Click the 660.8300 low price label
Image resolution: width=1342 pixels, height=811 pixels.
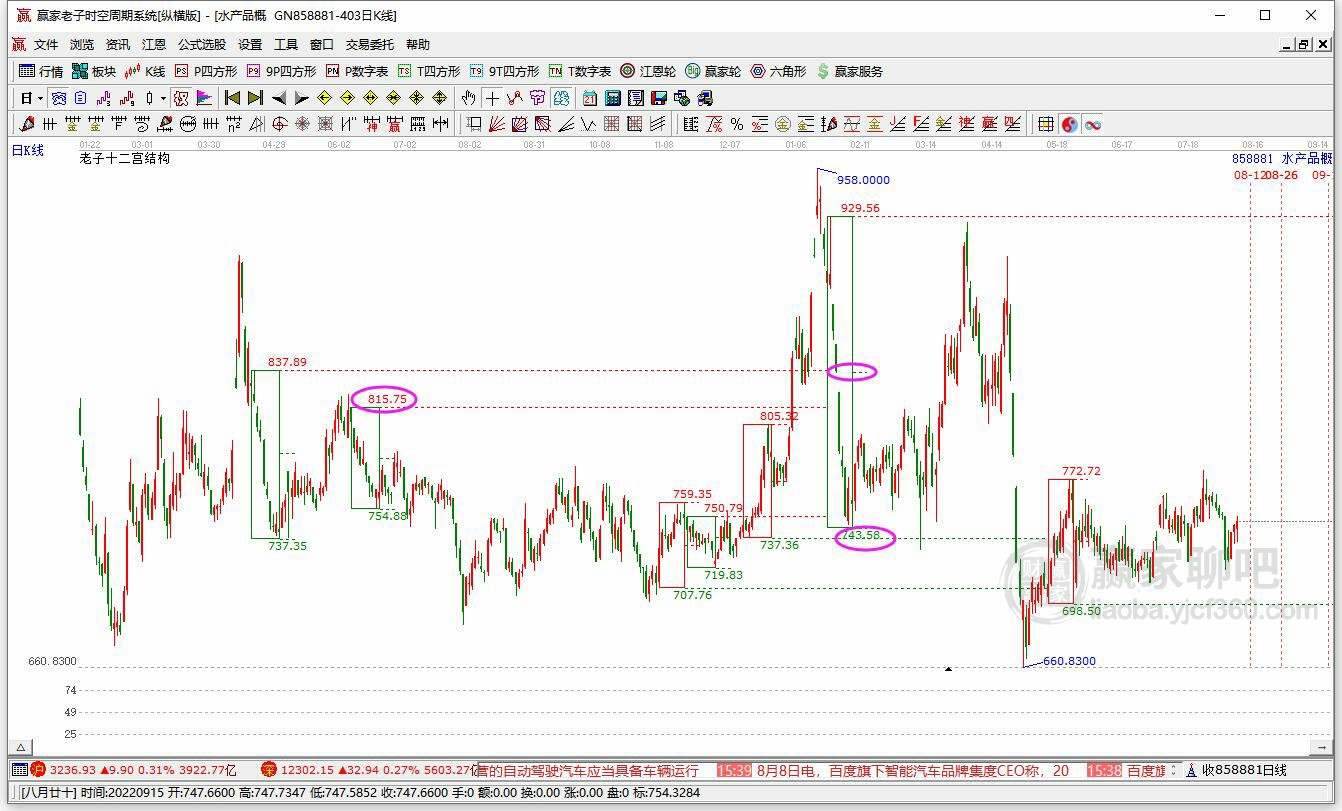coord(1069,661)
